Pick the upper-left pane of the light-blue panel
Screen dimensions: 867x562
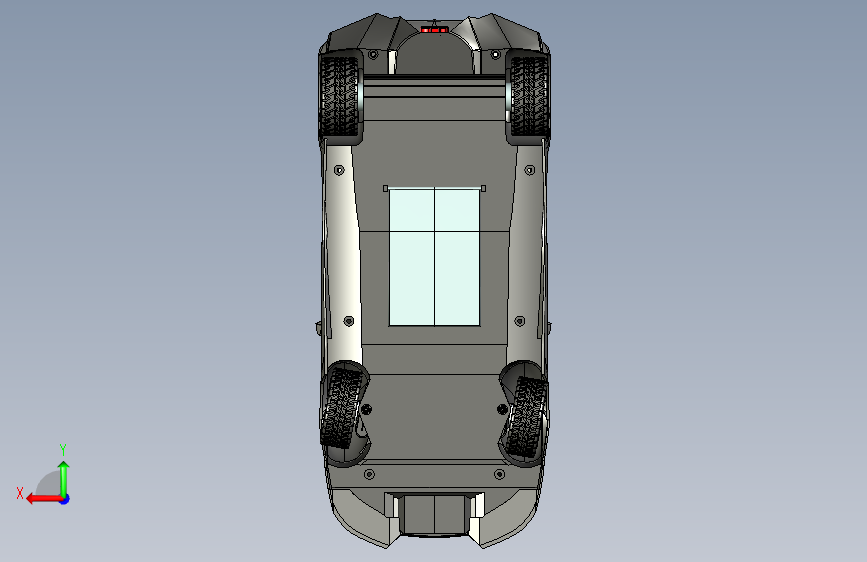pos(412,210)
